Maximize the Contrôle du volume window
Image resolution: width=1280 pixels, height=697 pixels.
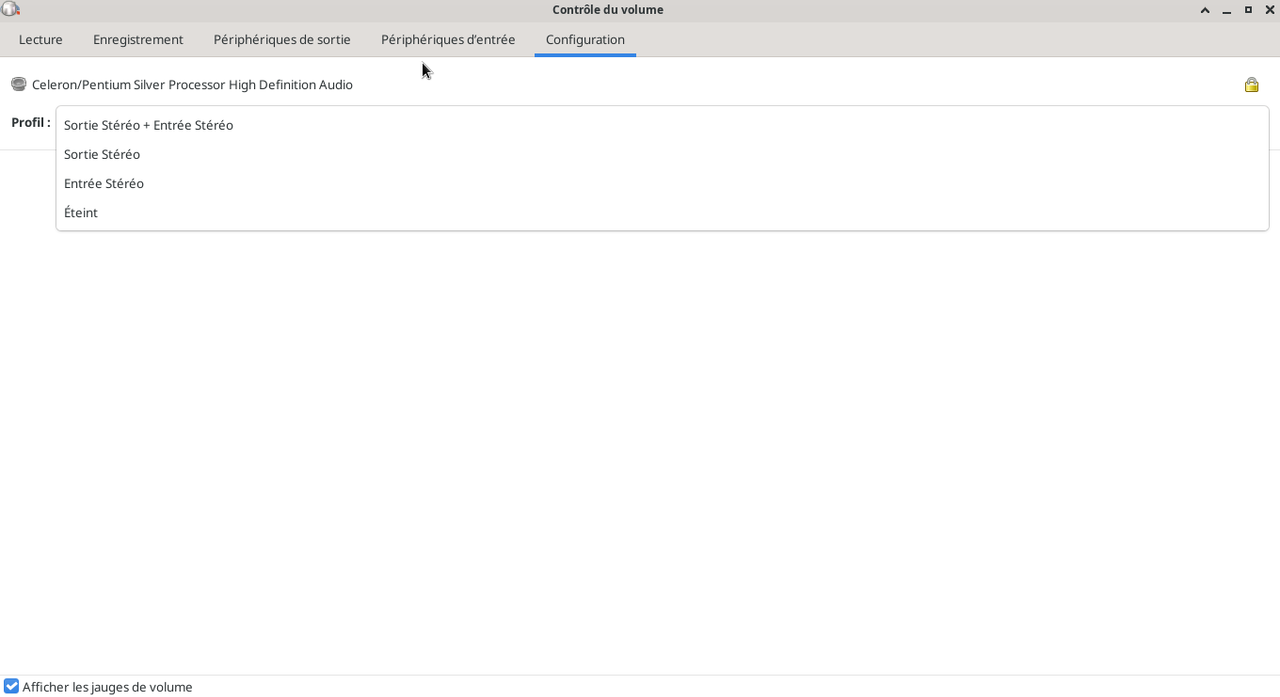pyautogui.click(x=1248, y=10)
